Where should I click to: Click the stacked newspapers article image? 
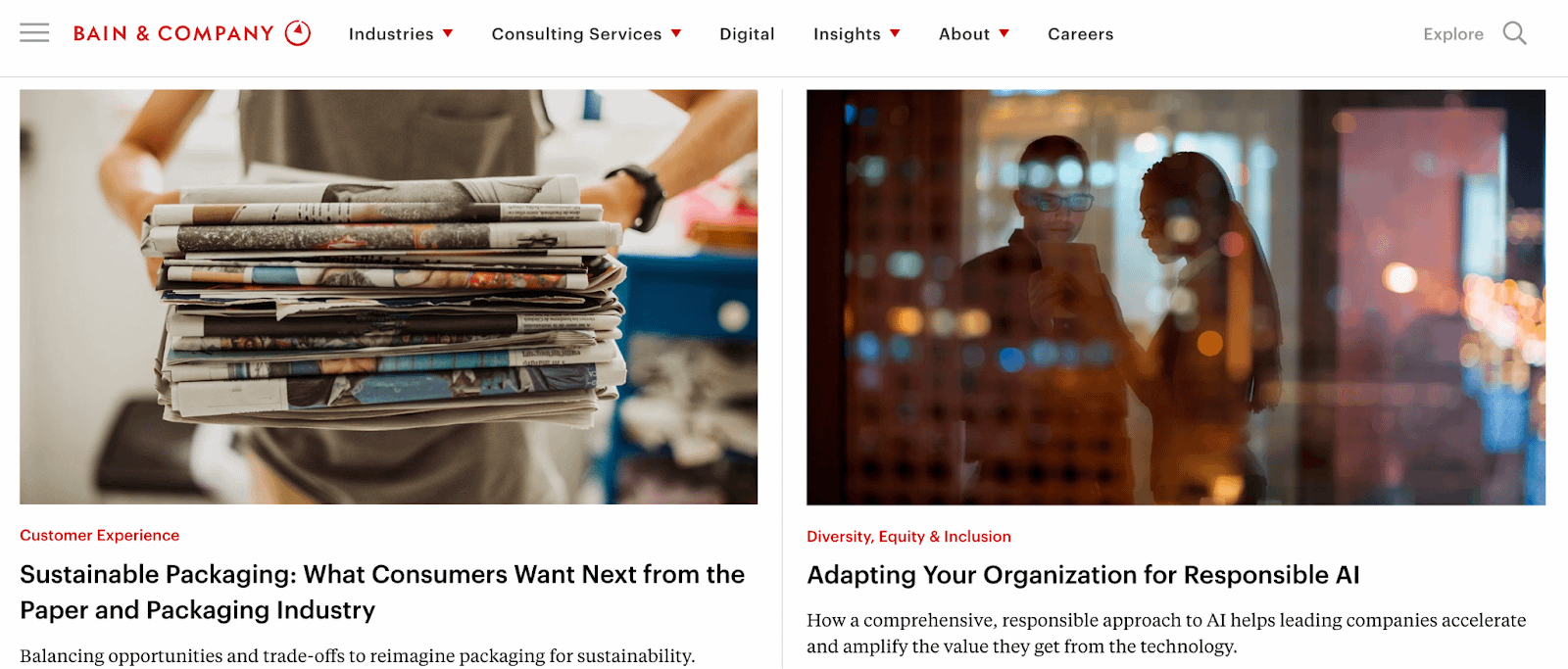pos(388,297)
